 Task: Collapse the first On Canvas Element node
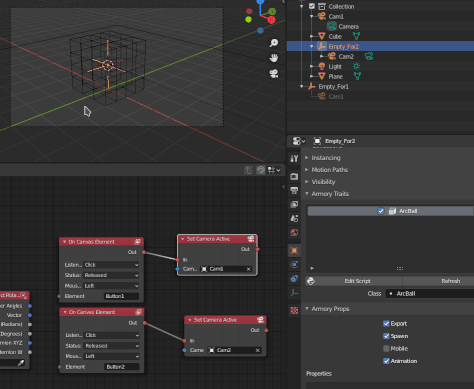[64, 242]
